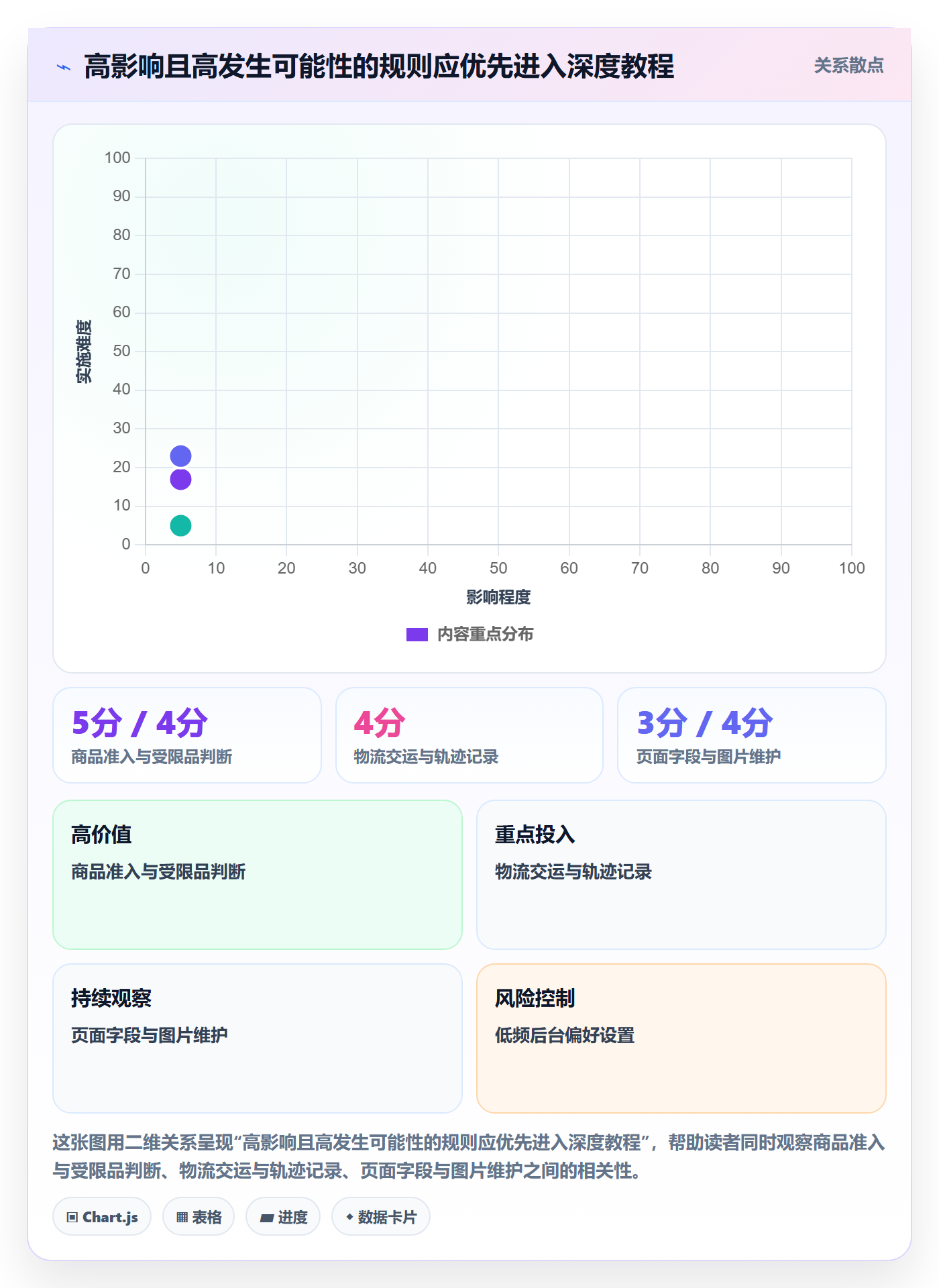Screen dimensions: 939x1288
Task: Select the 持续观察 quadrant panel
Action: coord(258,1038)
